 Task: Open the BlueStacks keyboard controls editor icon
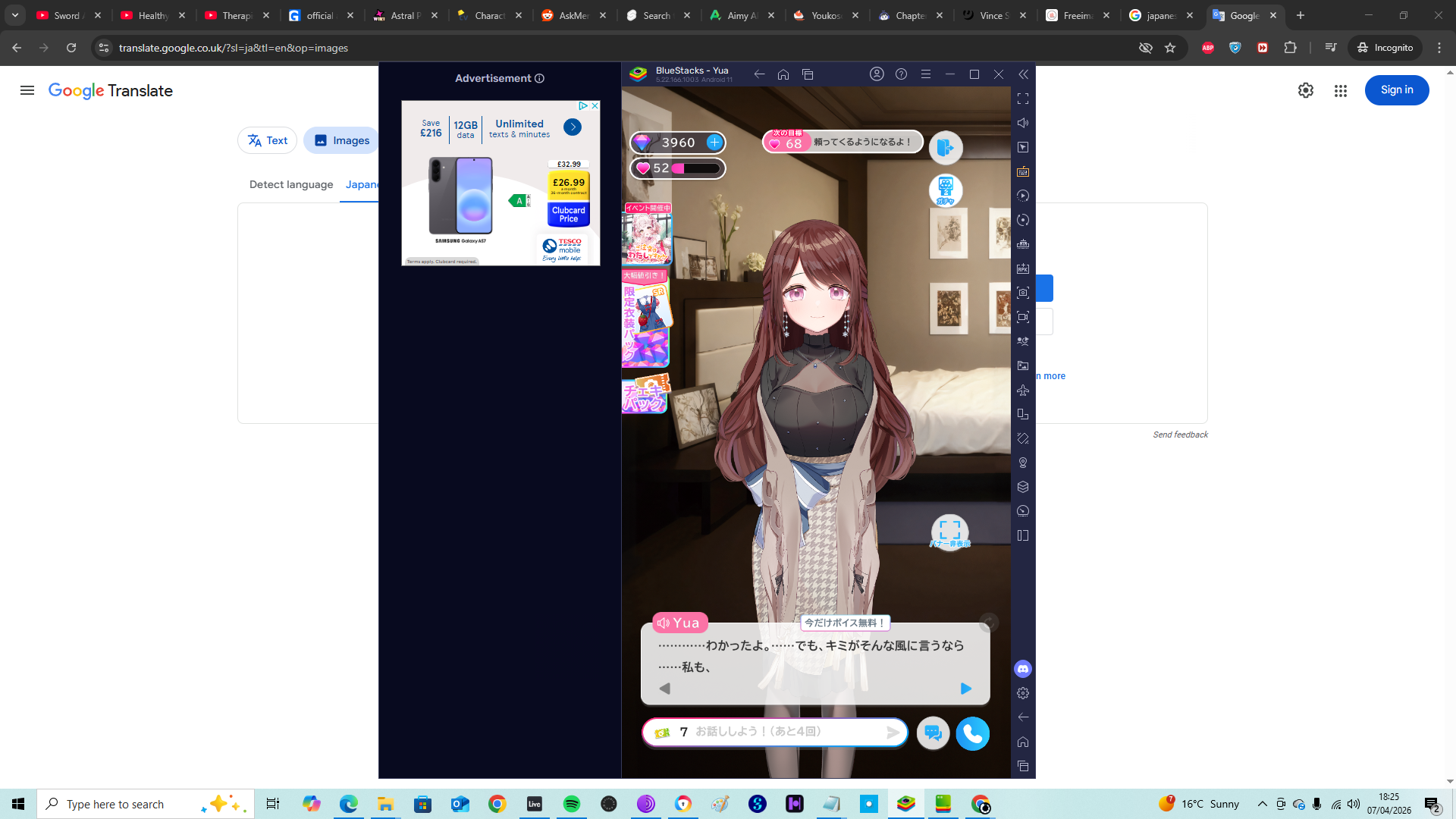tap(1023, 171)
